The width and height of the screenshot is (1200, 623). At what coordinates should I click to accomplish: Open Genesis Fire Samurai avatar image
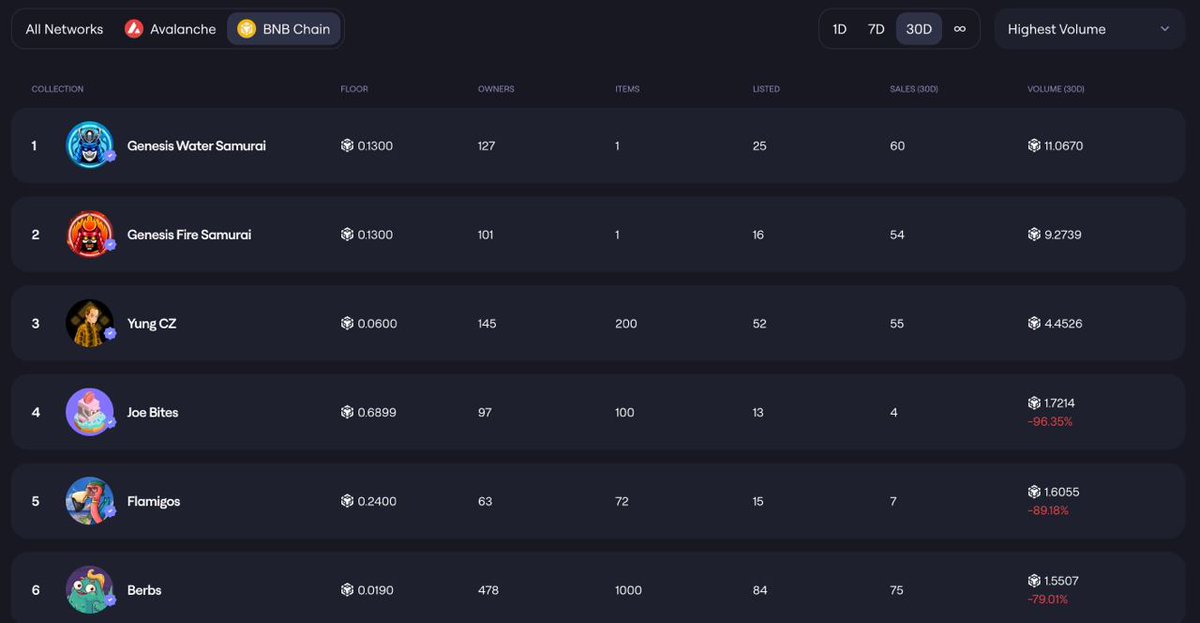tap(90, 234)
